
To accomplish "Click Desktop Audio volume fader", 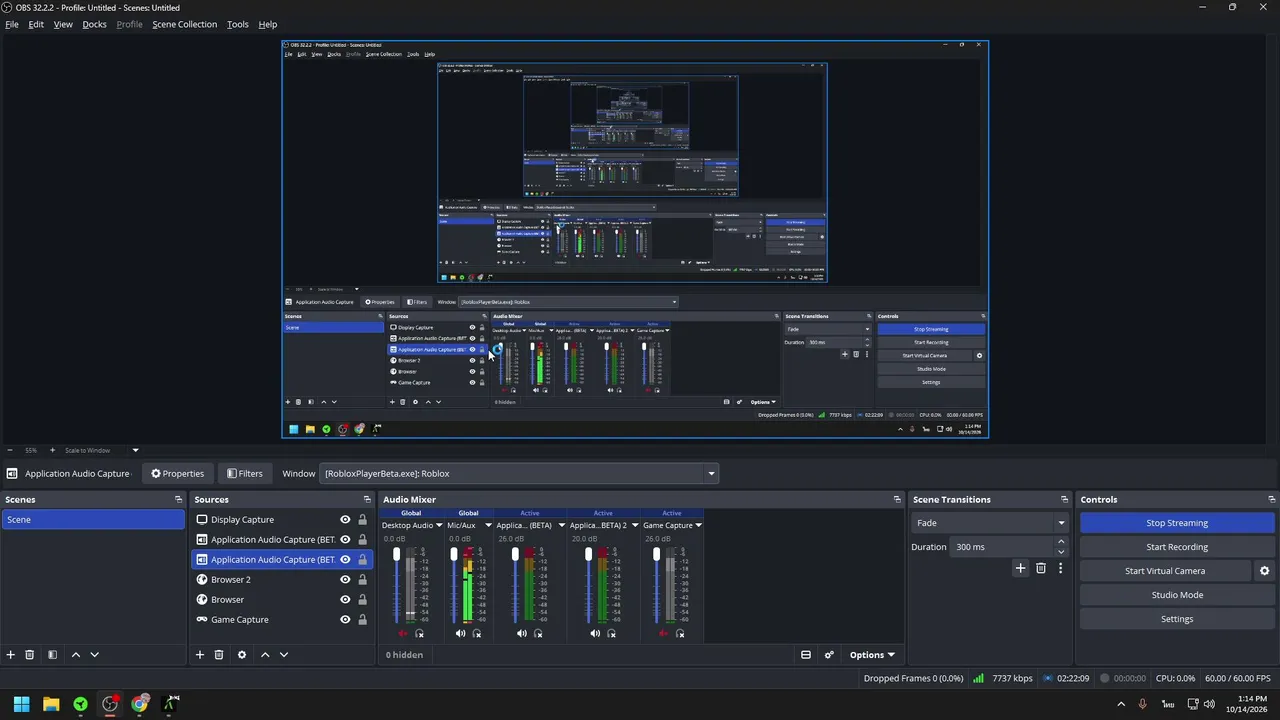I will point(397,554).
